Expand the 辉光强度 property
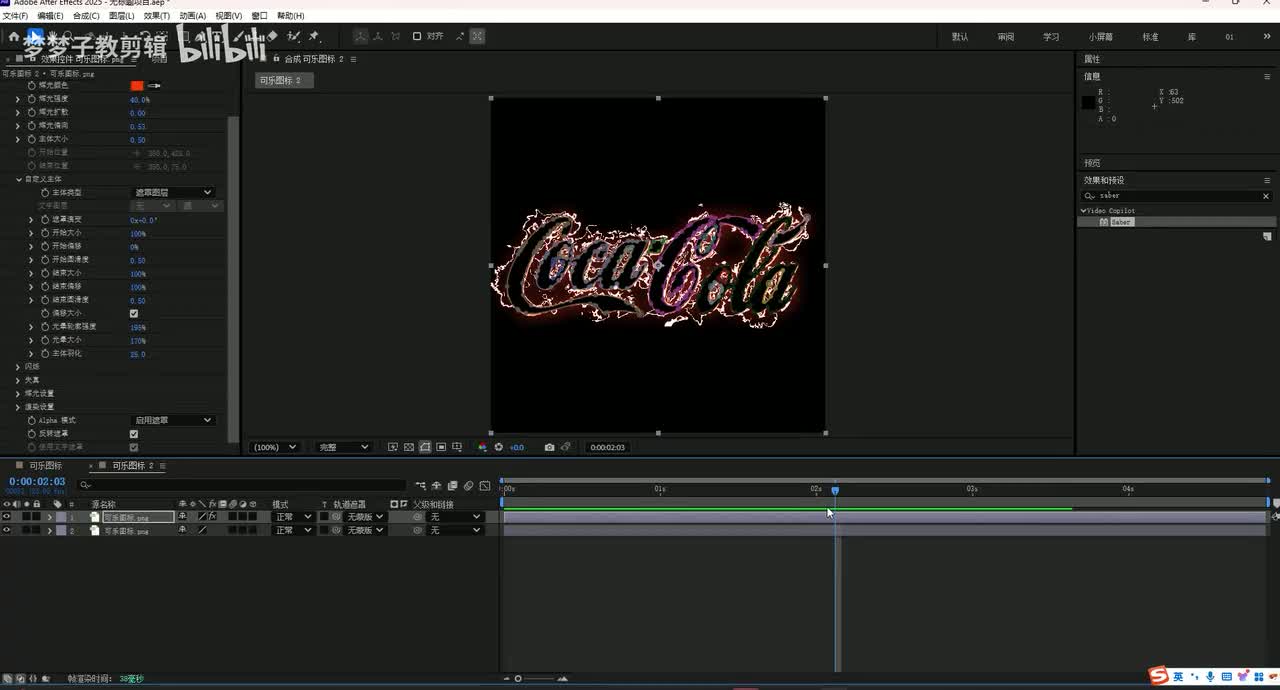1280x690 pixels. [x=18, y=99]
